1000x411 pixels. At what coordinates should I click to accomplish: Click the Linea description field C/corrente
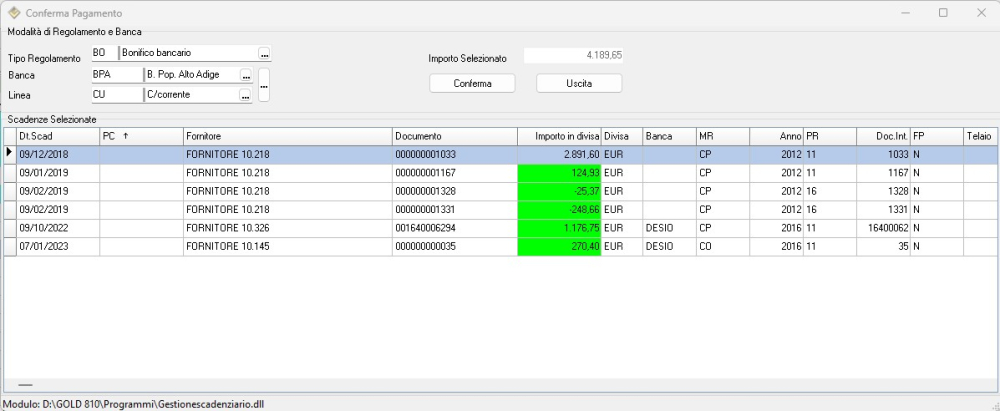tap(190, 95)
